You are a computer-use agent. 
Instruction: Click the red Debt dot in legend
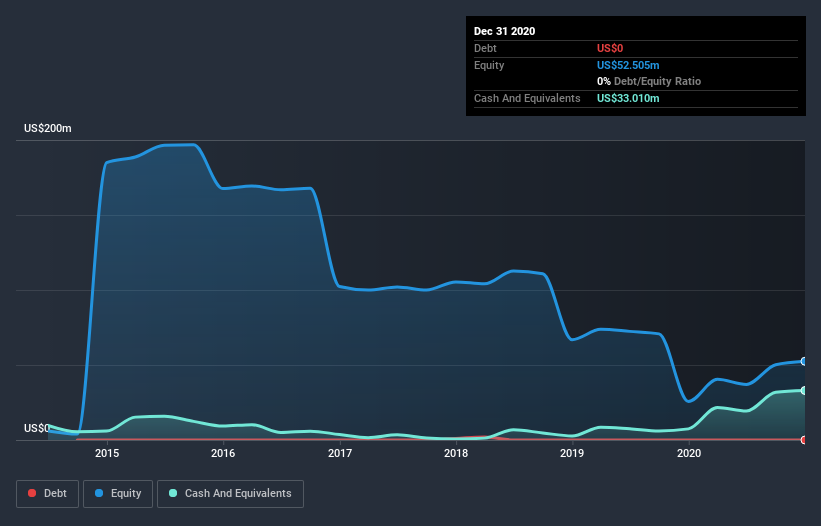[33, 493]
